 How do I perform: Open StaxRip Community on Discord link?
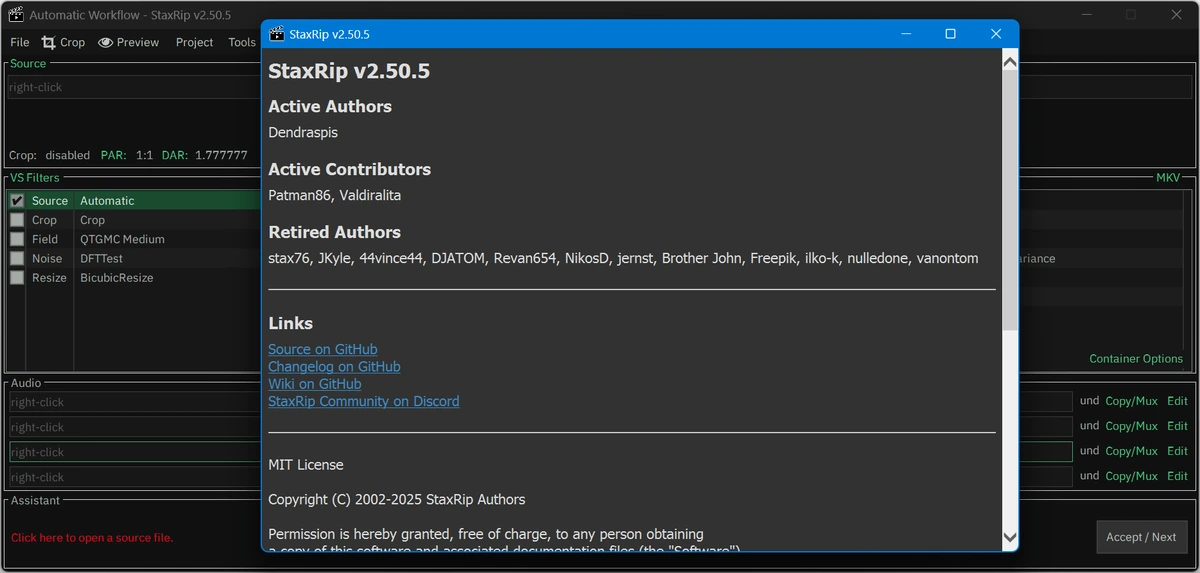click(x=364, y=401)
